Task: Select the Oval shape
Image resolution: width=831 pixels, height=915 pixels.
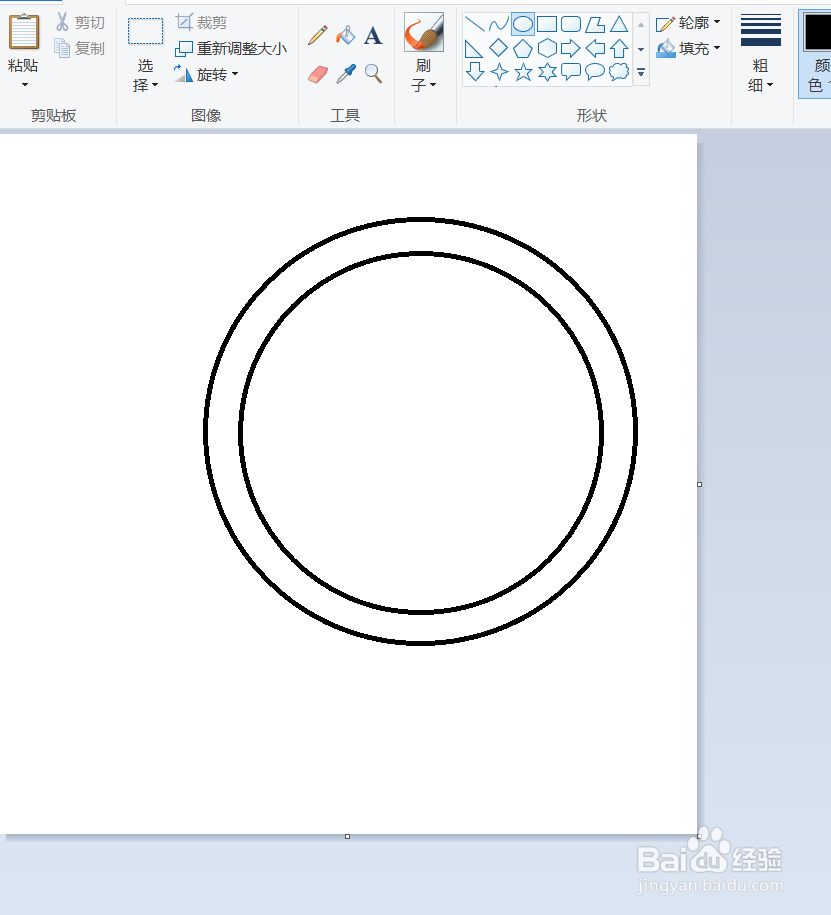Action: 523,24
